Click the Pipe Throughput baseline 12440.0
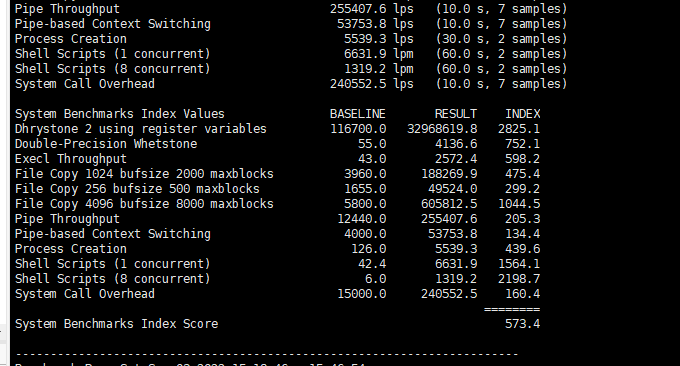 pos(362,219)
